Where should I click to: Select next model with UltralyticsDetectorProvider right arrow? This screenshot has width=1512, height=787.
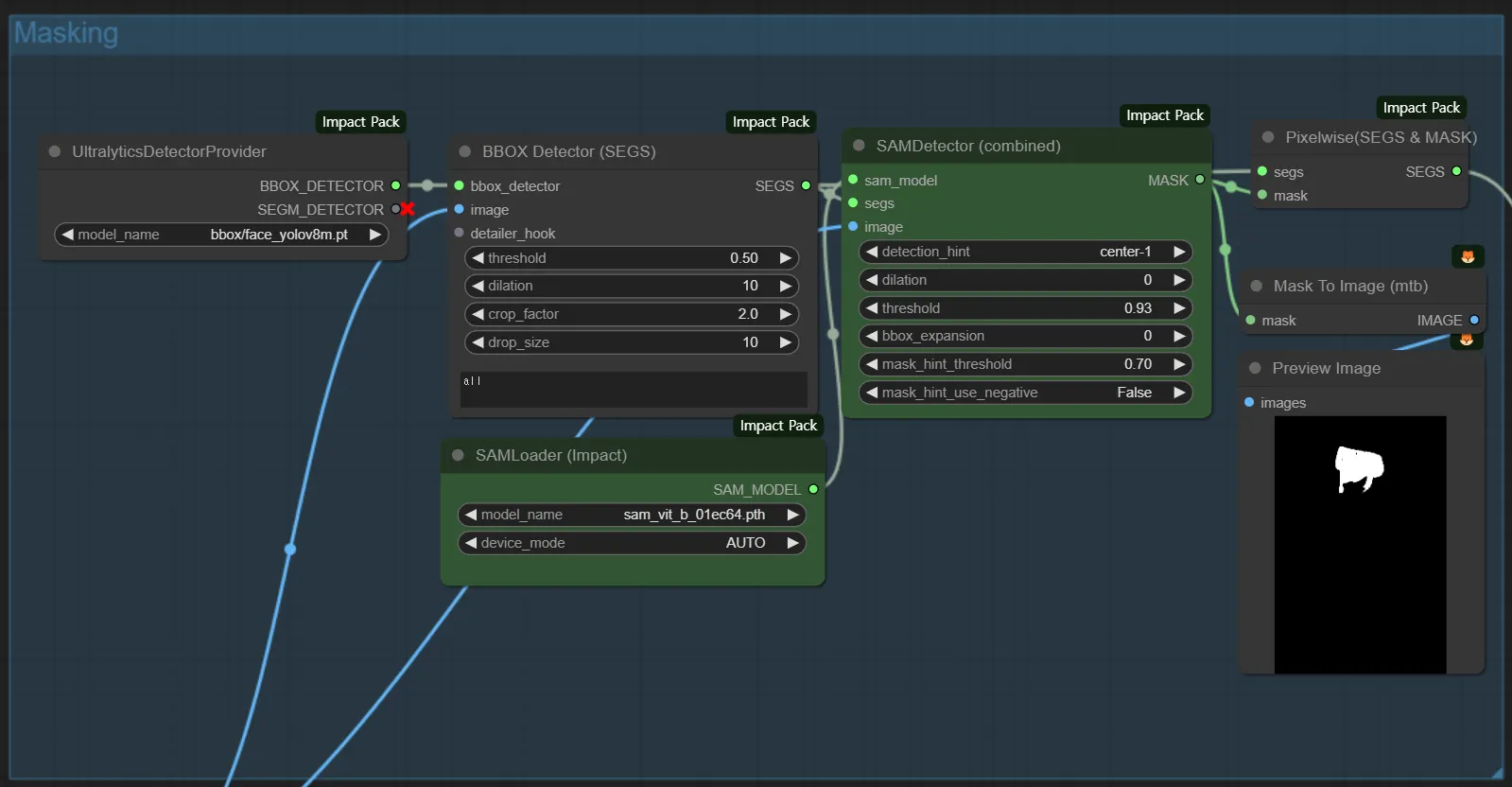coord(375,235)
